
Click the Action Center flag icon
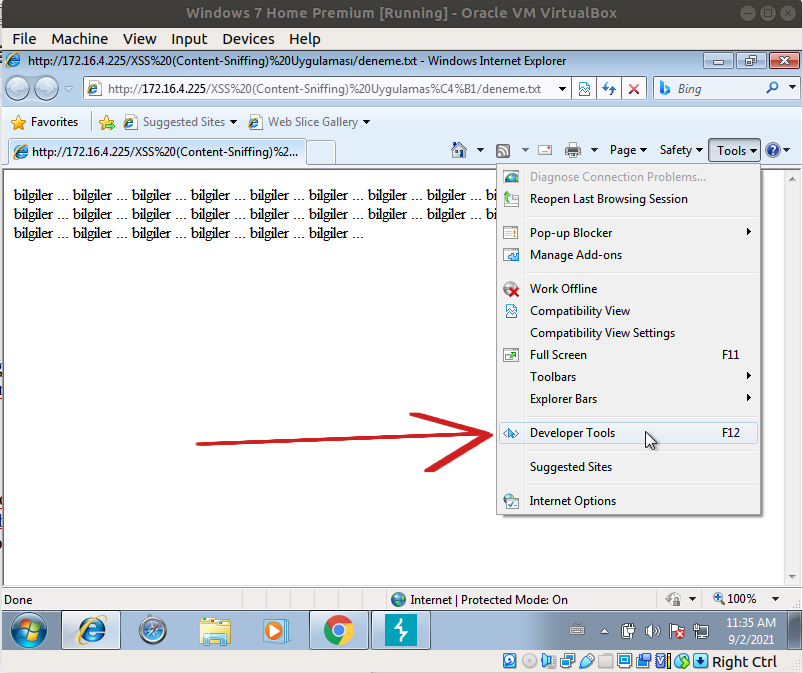677,631
